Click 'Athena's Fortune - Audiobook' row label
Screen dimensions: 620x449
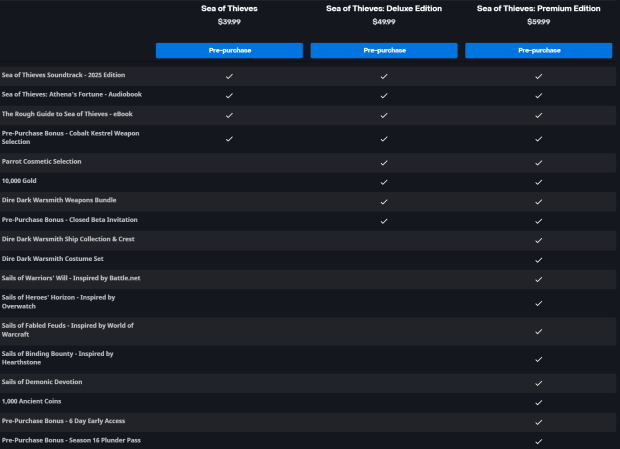point(72,94)
